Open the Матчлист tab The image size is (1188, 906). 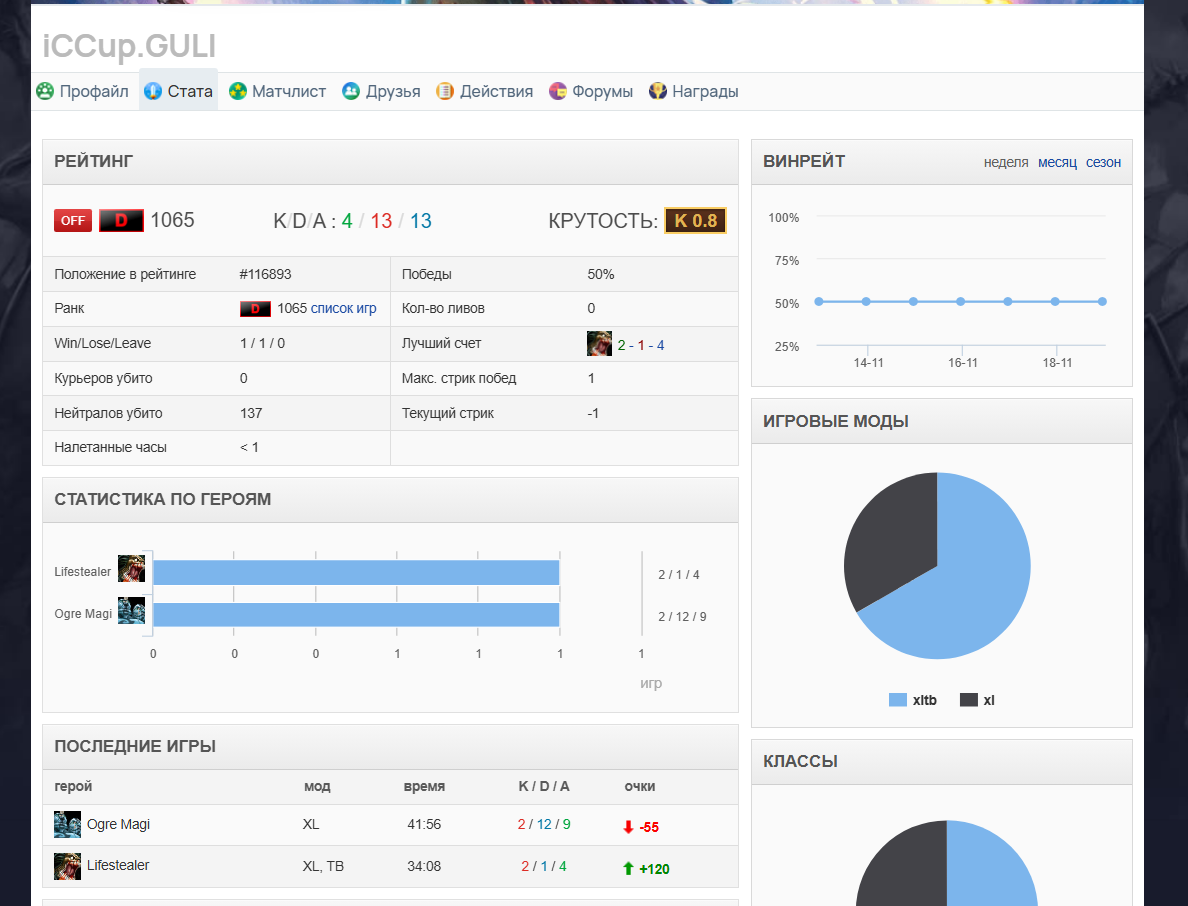[277, 91]
